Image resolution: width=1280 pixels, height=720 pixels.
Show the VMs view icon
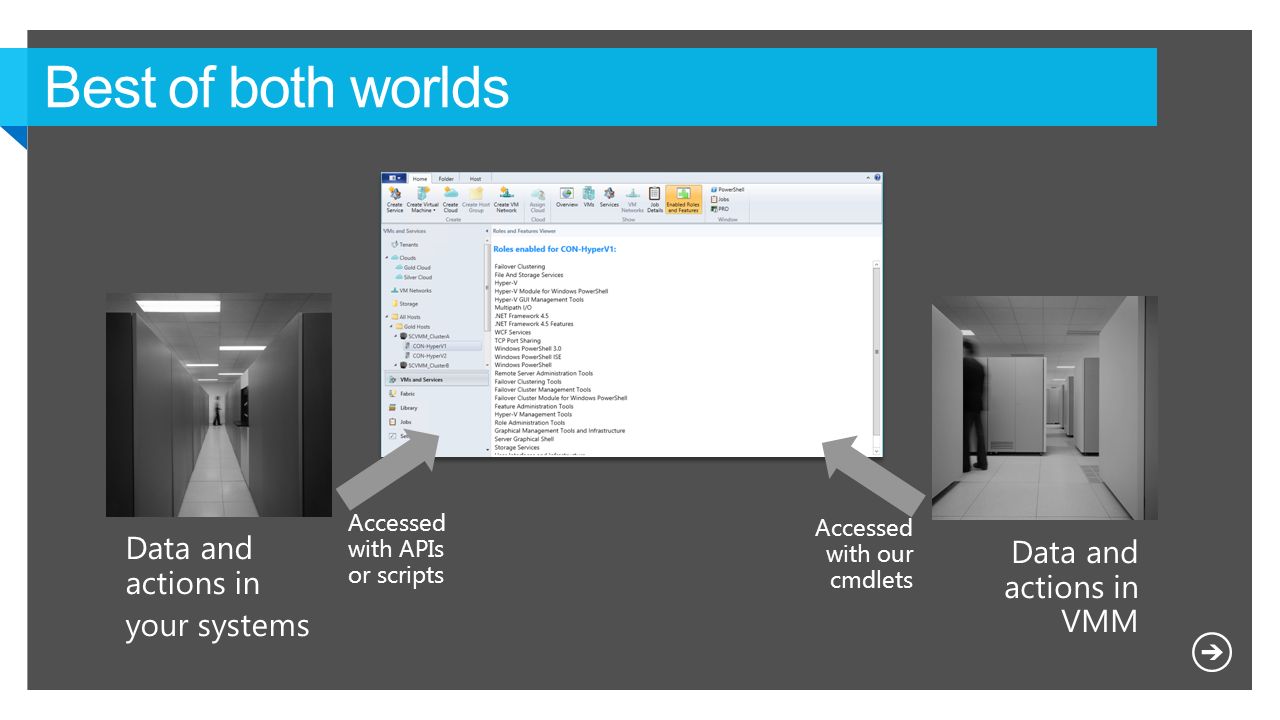[589, 196]
